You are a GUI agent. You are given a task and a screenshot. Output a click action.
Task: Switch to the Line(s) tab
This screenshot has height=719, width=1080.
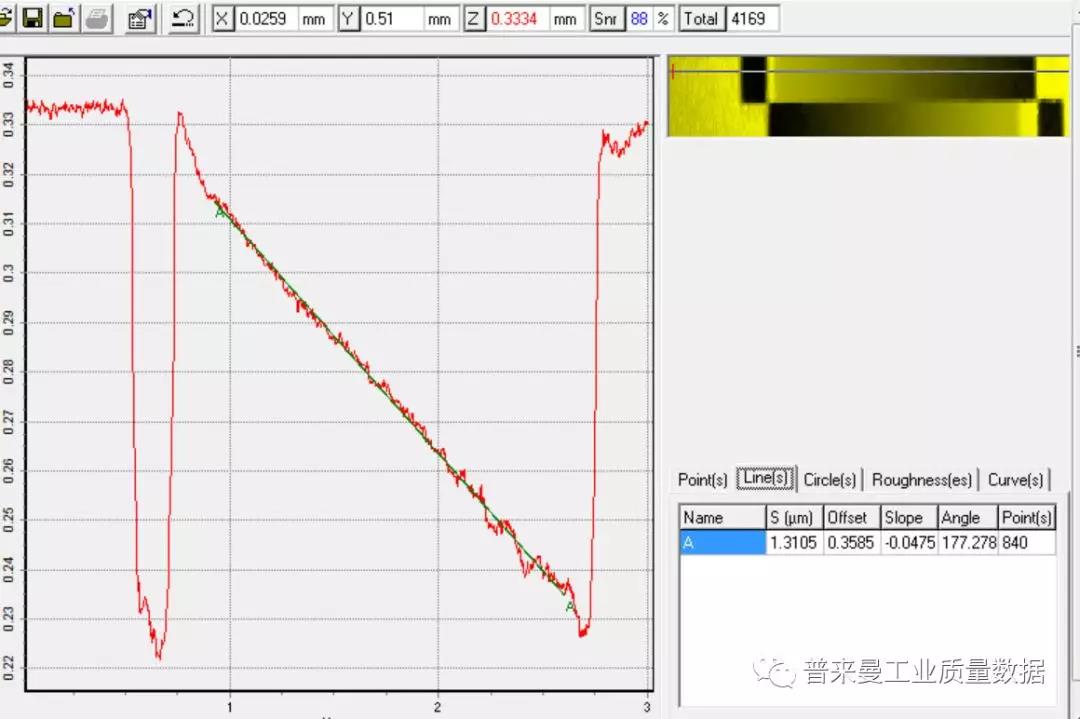click(x=765, y=478)
